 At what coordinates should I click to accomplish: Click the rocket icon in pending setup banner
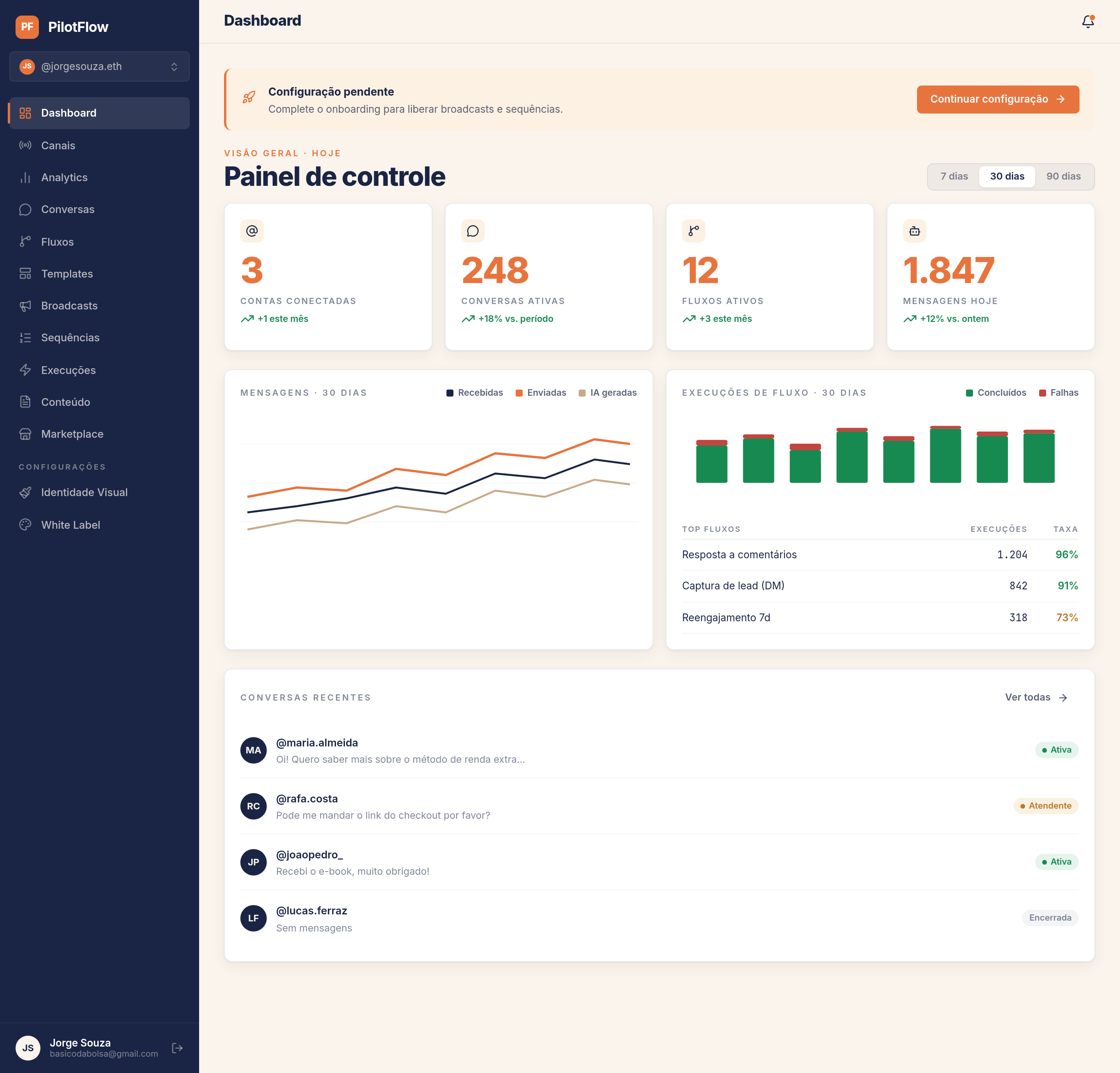pyautogui.click(x=249, y=98)
